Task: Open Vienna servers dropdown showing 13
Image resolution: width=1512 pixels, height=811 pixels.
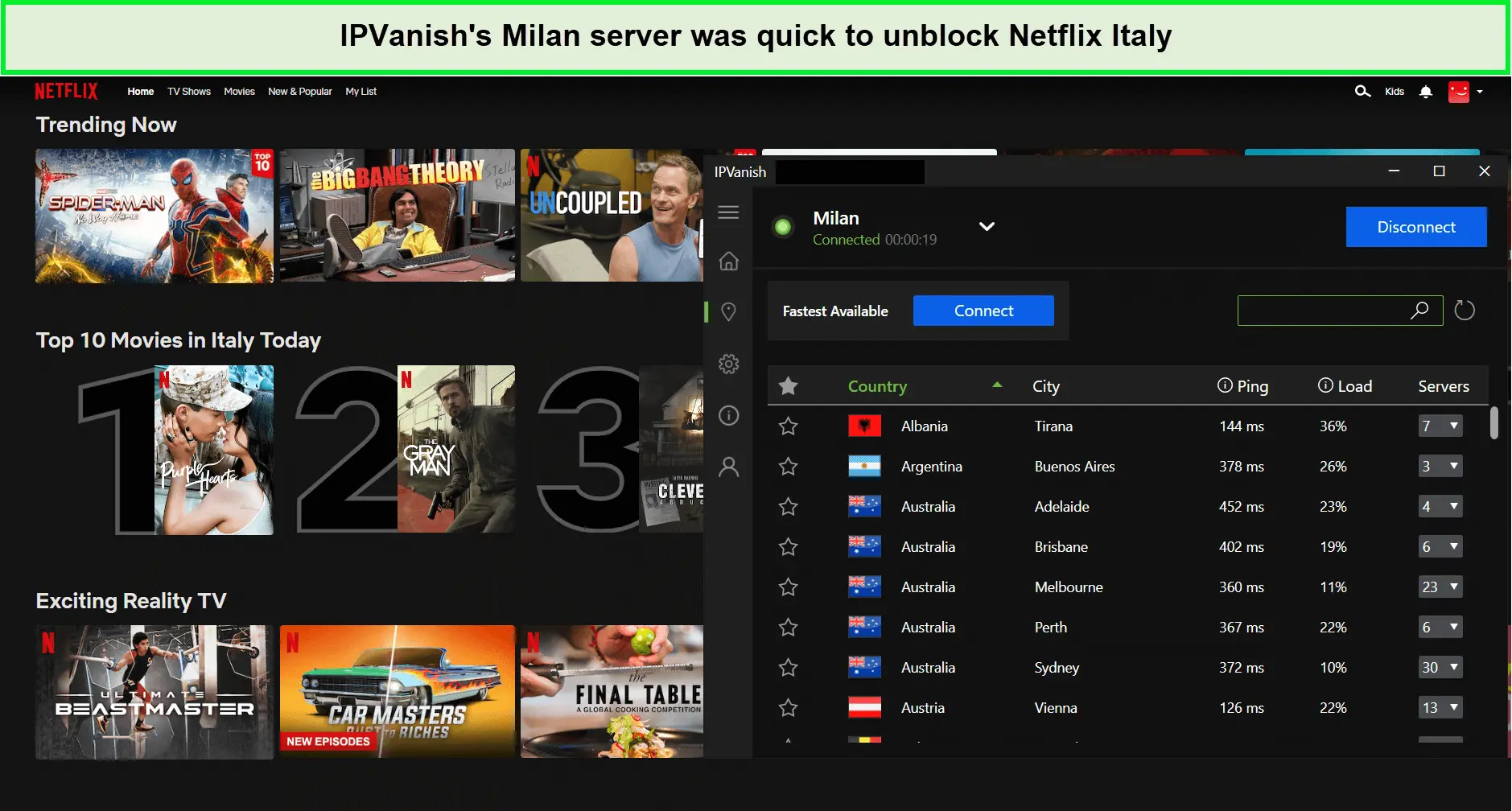Action: [x=1440, y=707]
